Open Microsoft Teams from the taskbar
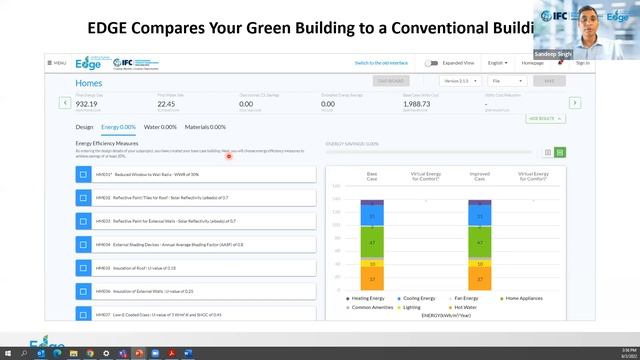Screen dimensions: 640x360 (122, 353)
